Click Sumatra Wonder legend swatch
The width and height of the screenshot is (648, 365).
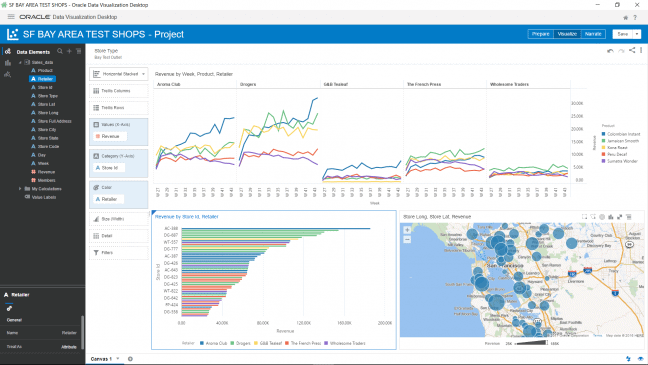(x=603, y=161)
